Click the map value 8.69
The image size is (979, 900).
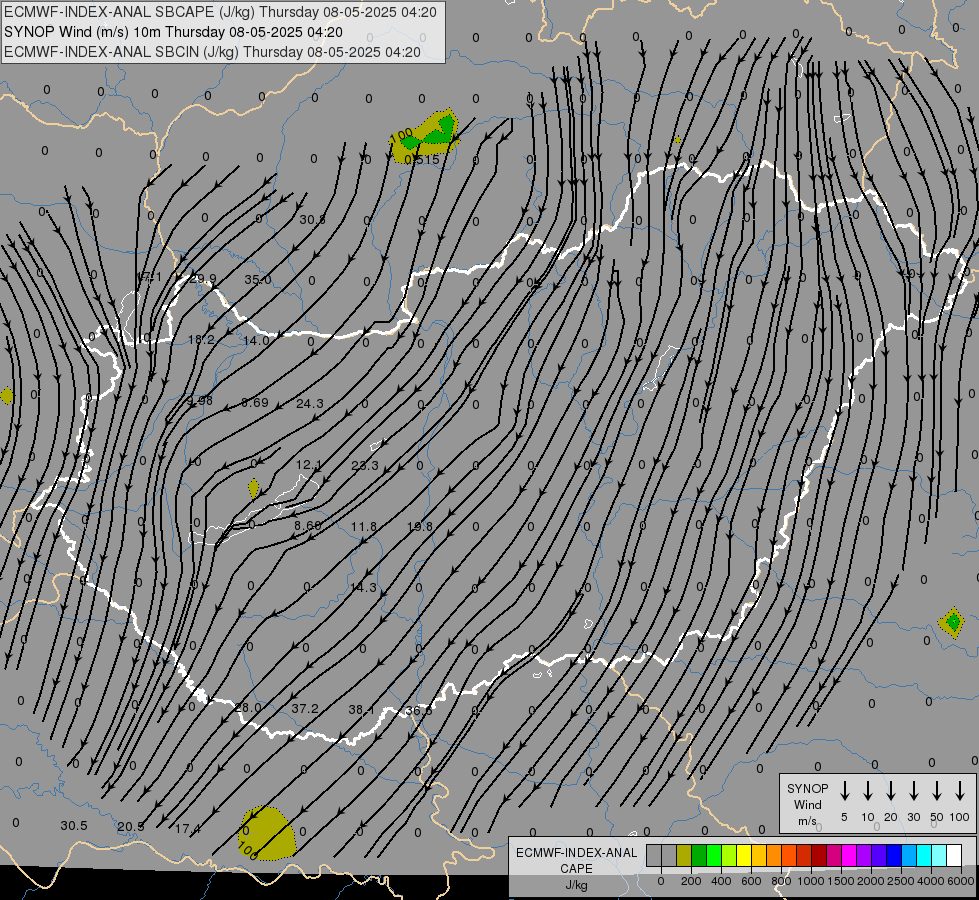pos(255,402)
